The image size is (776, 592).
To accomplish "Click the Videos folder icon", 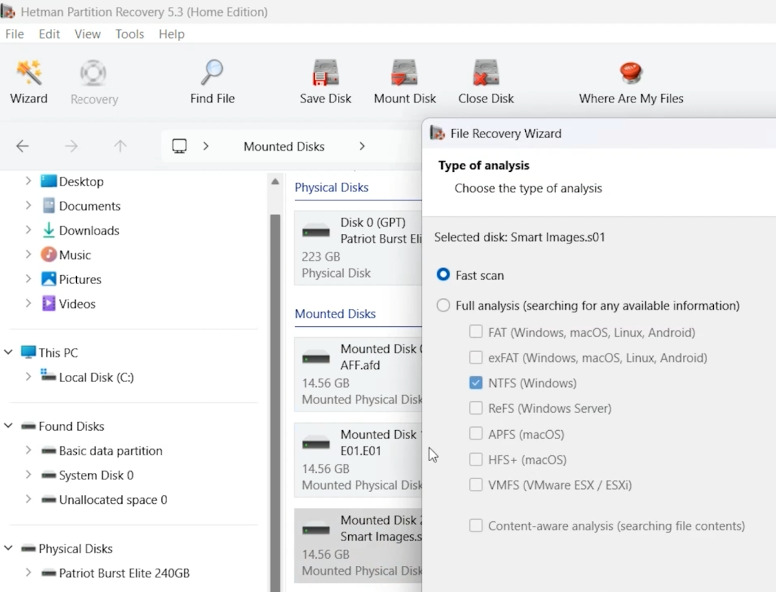I will click(x=48, y=303).
